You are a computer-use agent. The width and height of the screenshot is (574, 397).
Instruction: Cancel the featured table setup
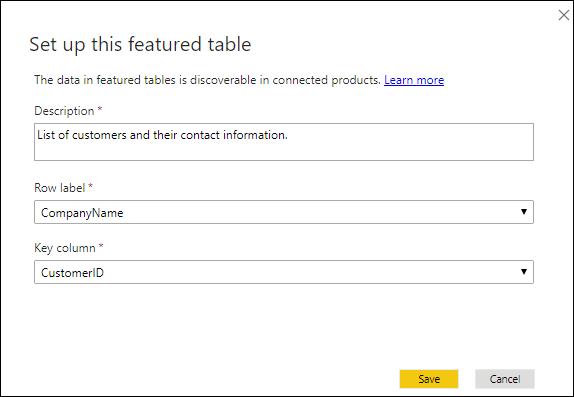point(505,379)
